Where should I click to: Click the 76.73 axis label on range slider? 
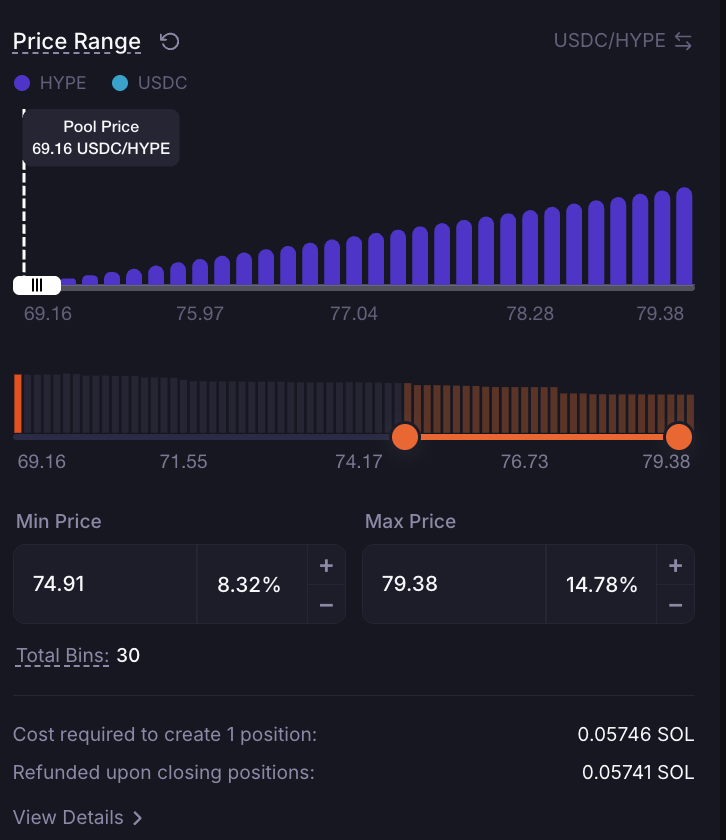525,461
